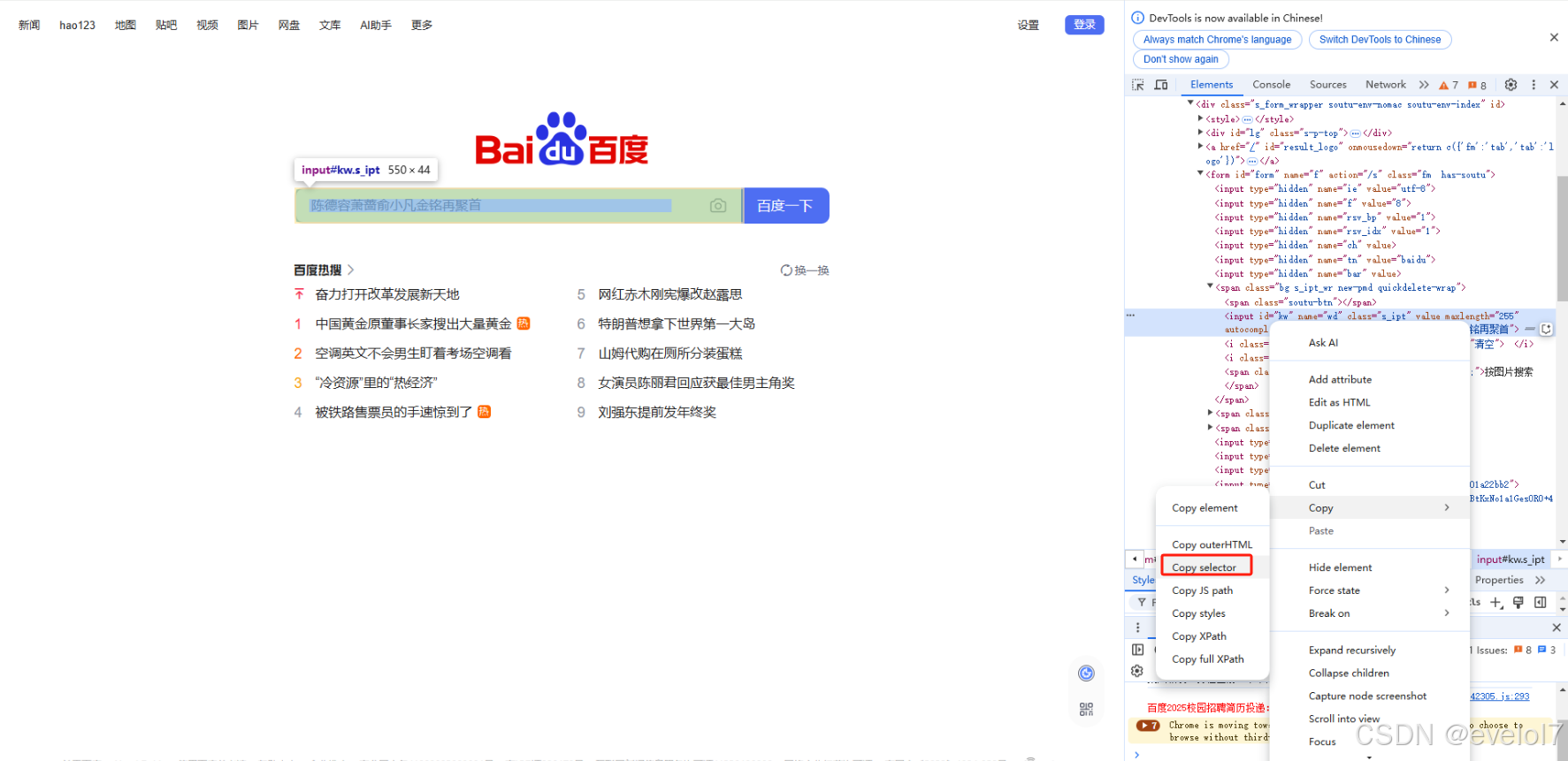The height and width of the screenshot is (761, 1568).
Task: Open the hao123 link in top nav
Action: 77,26
